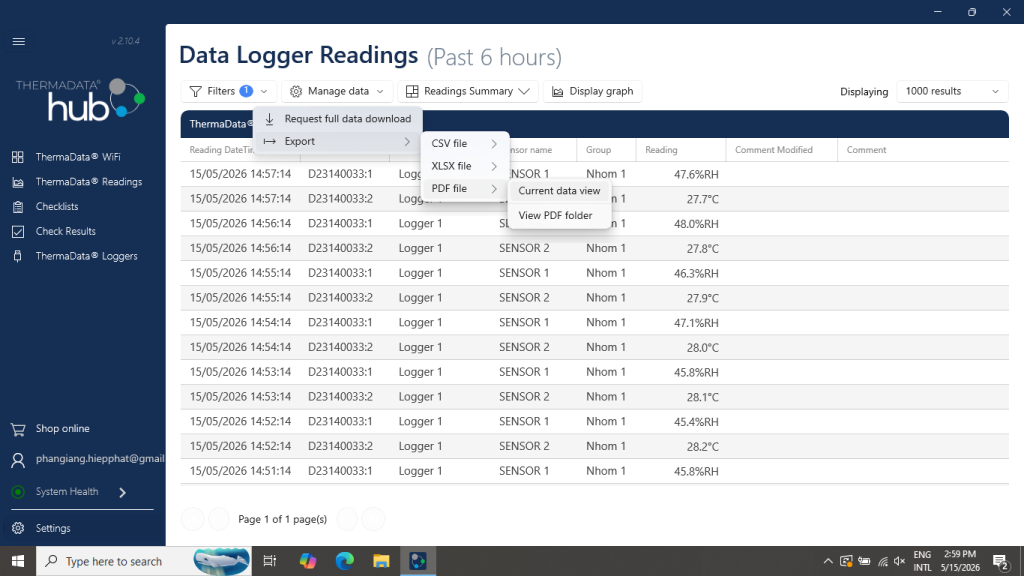Click the ThermaData Loggers device icon

tap(18, 256)
